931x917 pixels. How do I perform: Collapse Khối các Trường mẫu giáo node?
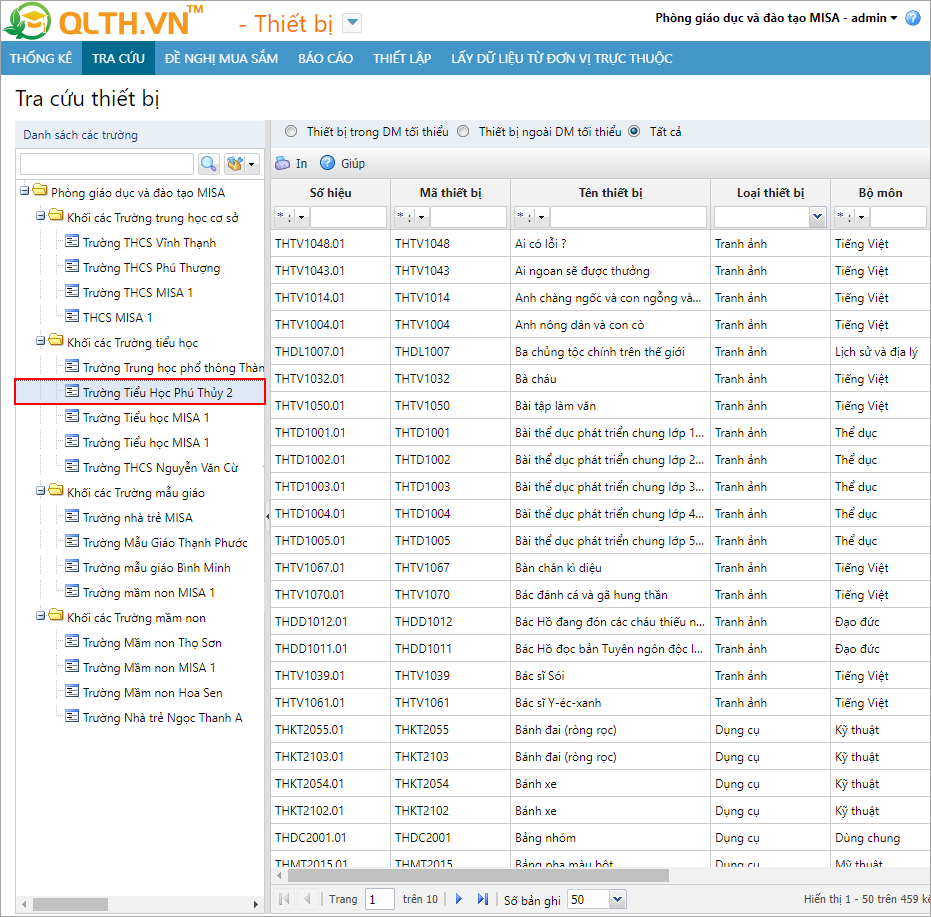[x=40, y=492]
